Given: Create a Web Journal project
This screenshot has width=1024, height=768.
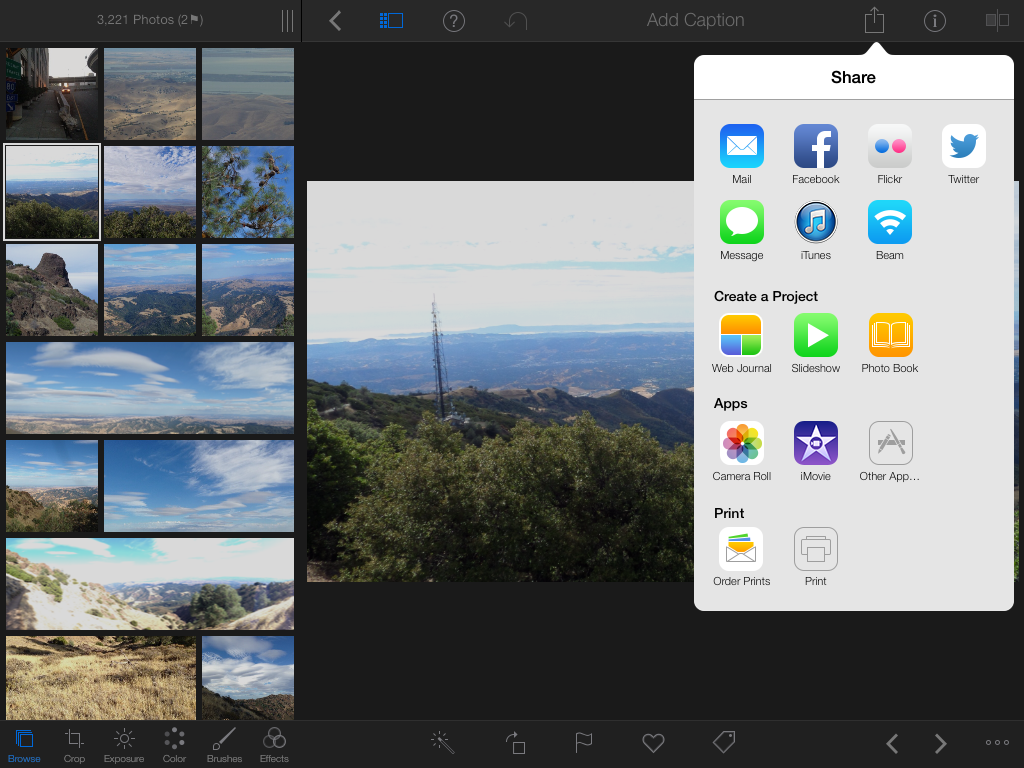Looking at the screenshot, I should [741, 335].
